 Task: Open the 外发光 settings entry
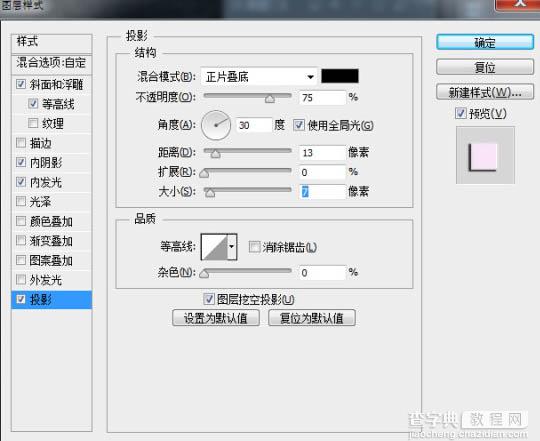46,280
